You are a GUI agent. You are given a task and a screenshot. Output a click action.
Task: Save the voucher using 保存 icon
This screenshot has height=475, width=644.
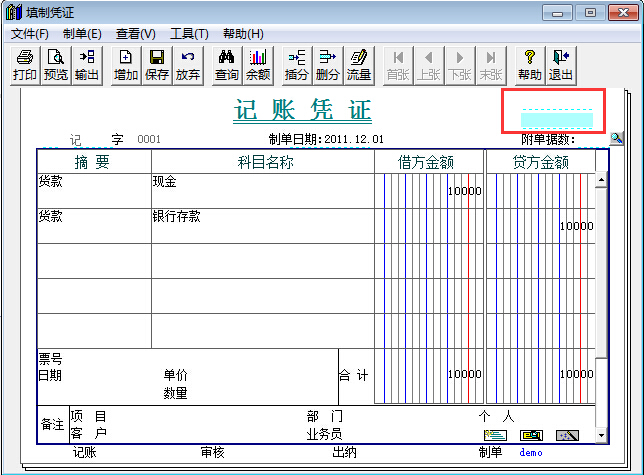pyautogui.click(x=157, y=65)
